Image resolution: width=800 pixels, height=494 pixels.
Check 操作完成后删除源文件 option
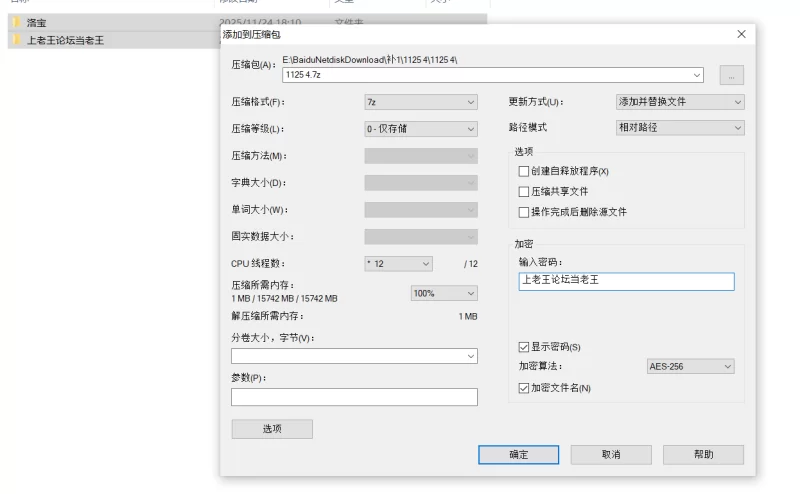tap(523, 212)
